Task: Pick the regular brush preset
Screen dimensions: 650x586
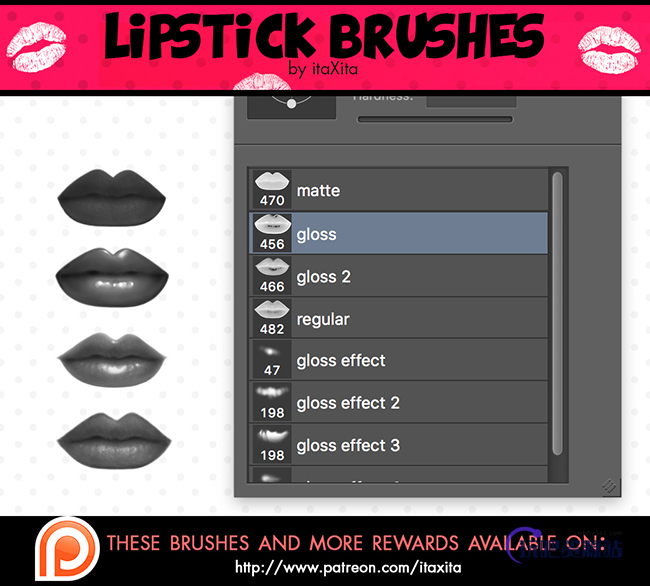Action: click(398, 318)
